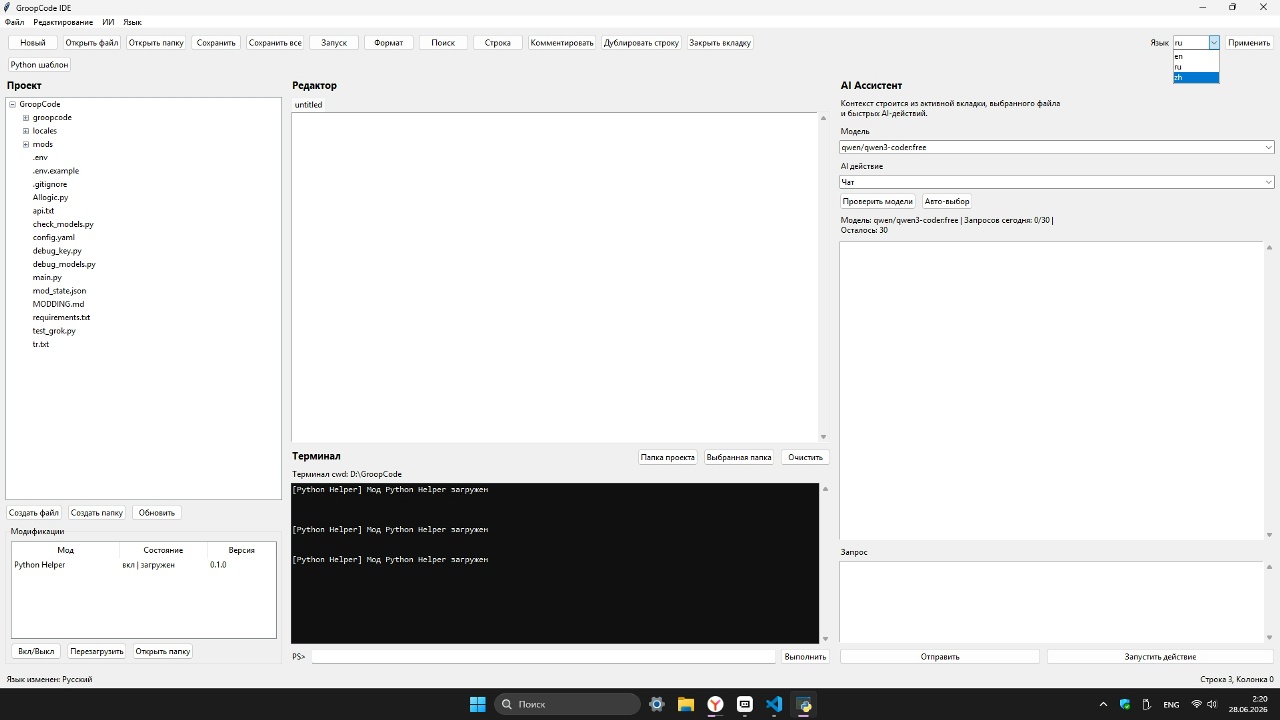The height and width of the screenshot is (720, 1280).
Task: Click the Windows Security shield tray icon
Action: pos(1125,704)
